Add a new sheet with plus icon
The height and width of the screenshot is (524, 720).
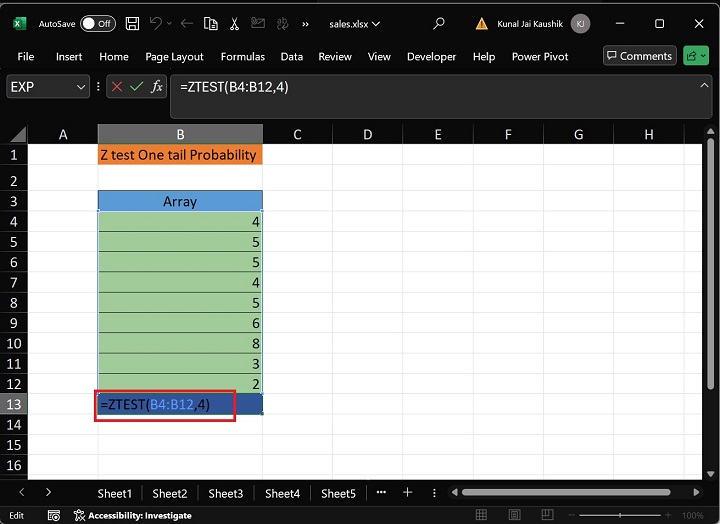407,492
